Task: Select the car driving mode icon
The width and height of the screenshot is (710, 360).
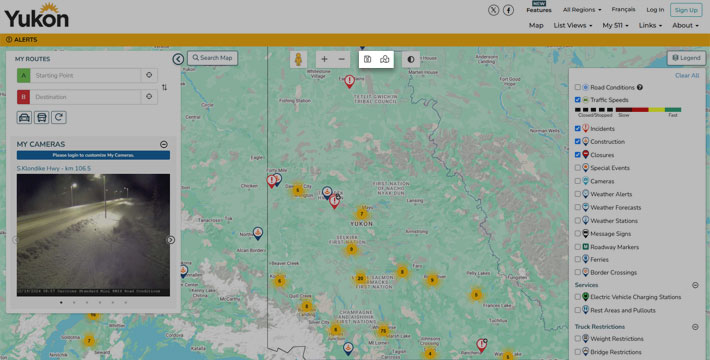Action: click(24, 118)
